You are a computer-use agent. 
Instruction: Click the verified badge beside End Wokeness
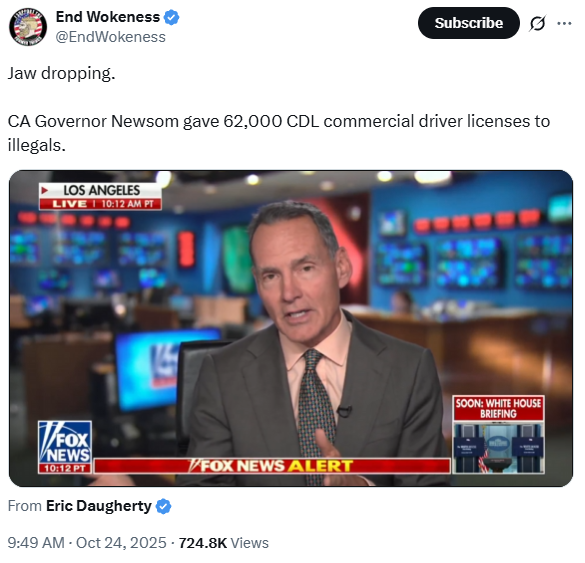coord(172,17)
